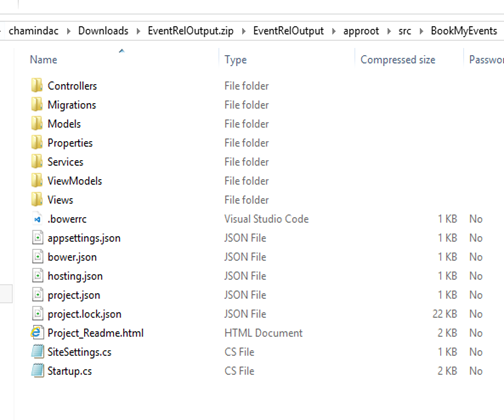
Task: Select the Properties folder name
Action: (x=70, y=143)
